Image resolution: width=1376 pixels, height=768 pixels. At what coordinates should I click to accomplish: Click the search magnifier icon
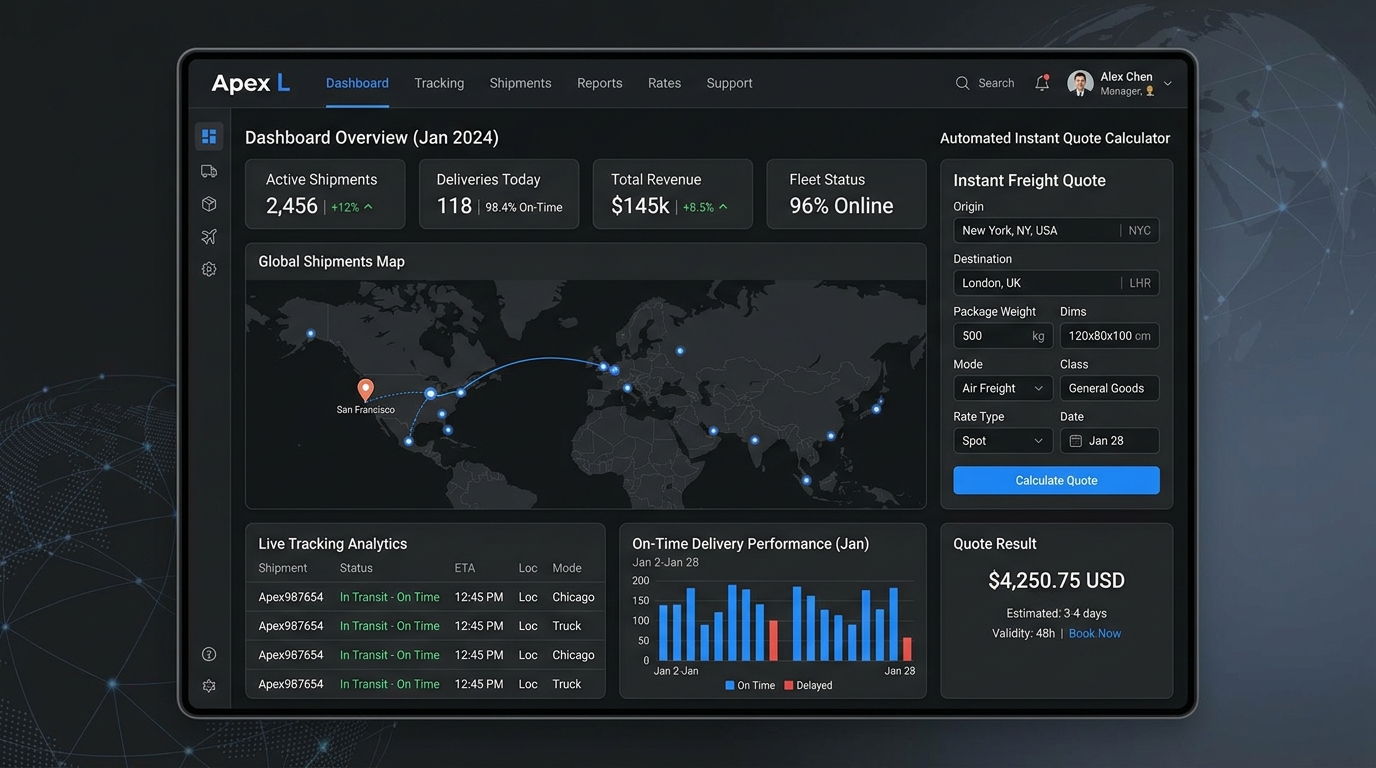tap(962, 83)
